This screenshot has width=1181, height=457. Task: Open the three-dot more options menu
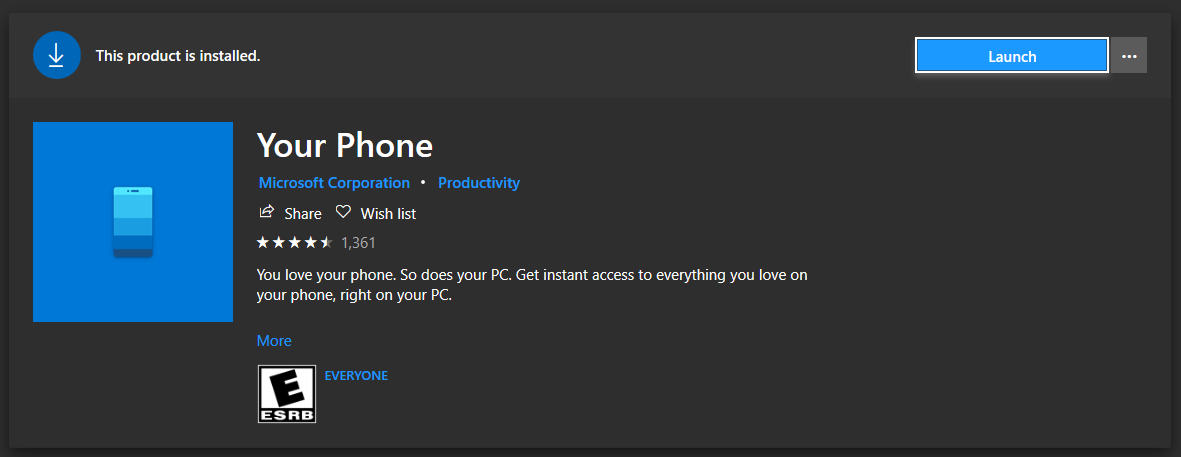[1128, 56]
